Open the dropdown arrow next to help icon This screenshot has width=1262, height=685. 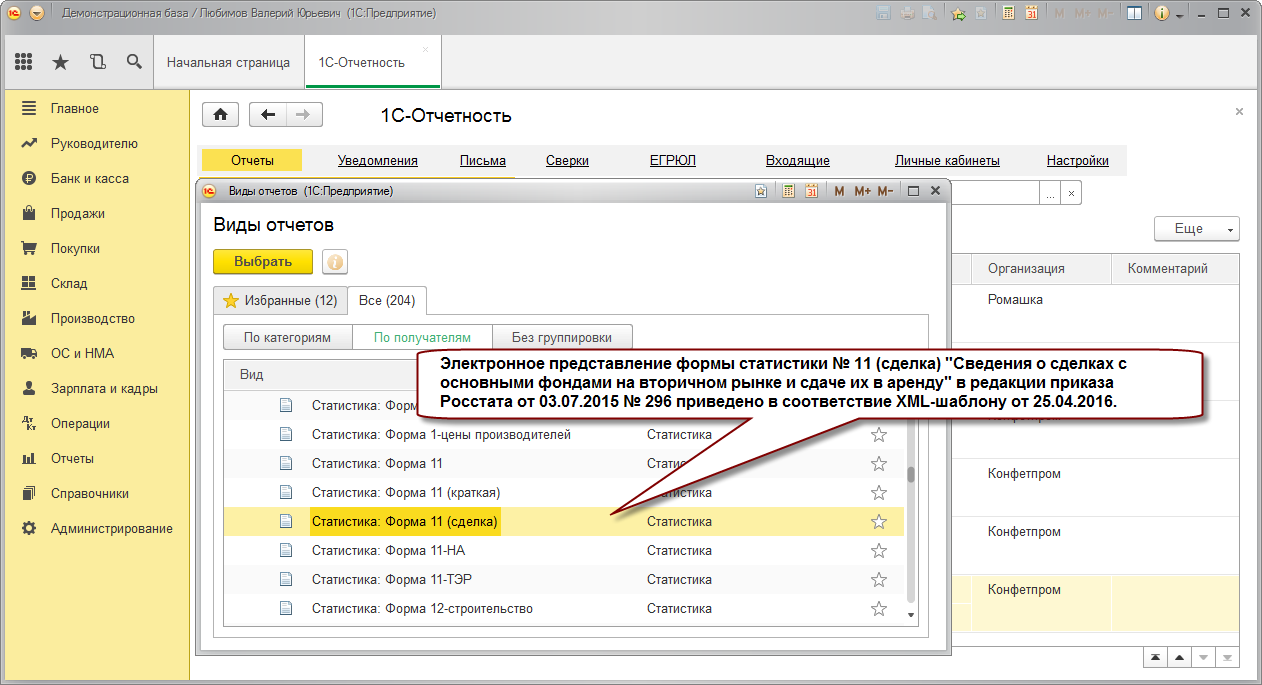tap(1181, 15)
